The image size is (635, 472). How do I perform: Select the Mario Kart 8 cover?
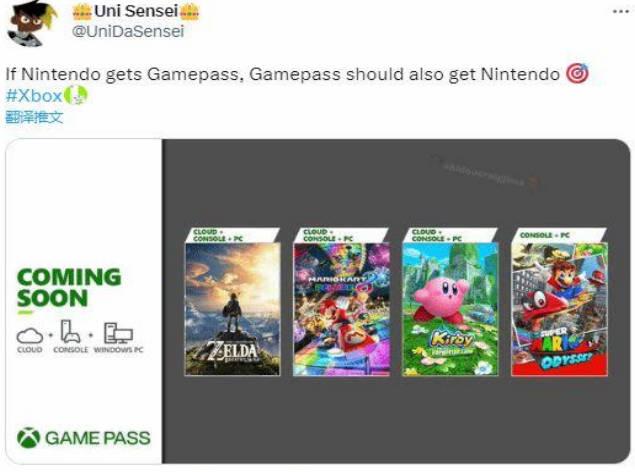tap(341, 309)
